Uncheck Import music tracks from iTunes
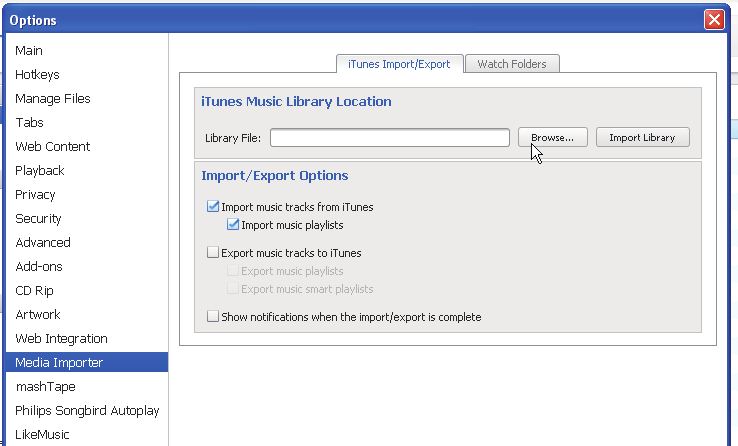 pyautogui.click(x=213, y=206)
